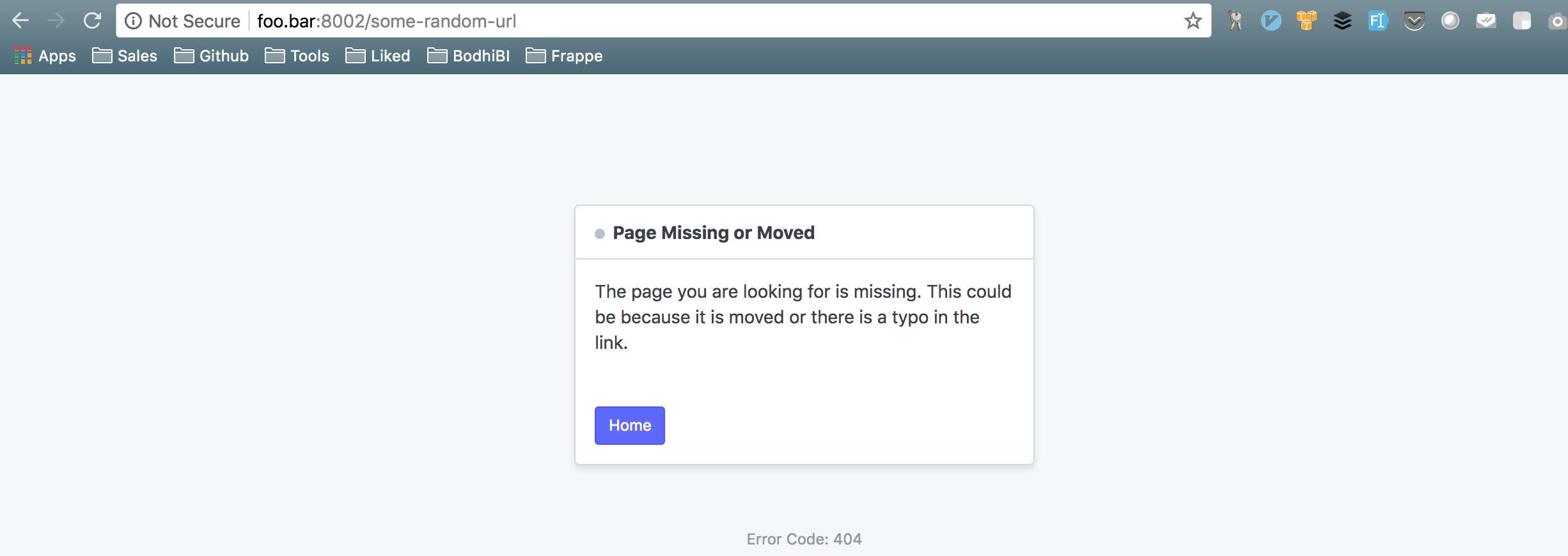Screen dimensions: 1568x556
Task: Open the Apps shortcut in bookmarks bar
Action: pos(45,56)
